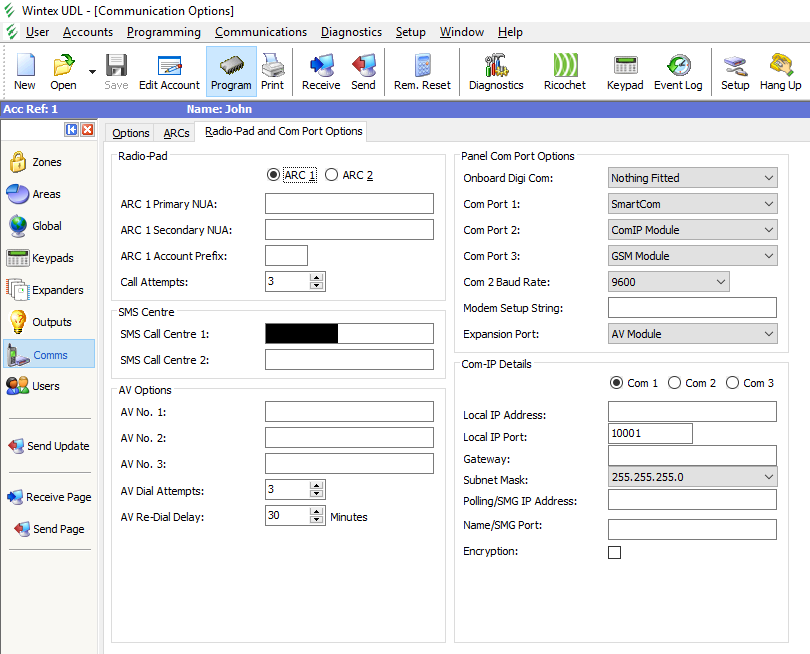Screen dimensions: 810x654
Task: Click the Rem. Reset toolbar icon
Action: (x=422, y=72)
